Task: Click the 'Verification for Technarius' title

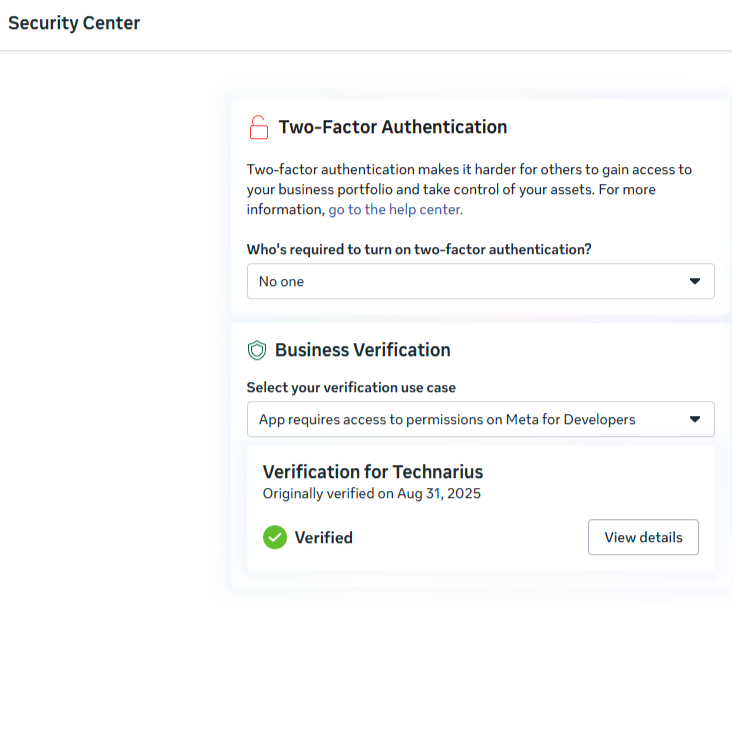Action: tap(373, 472)
